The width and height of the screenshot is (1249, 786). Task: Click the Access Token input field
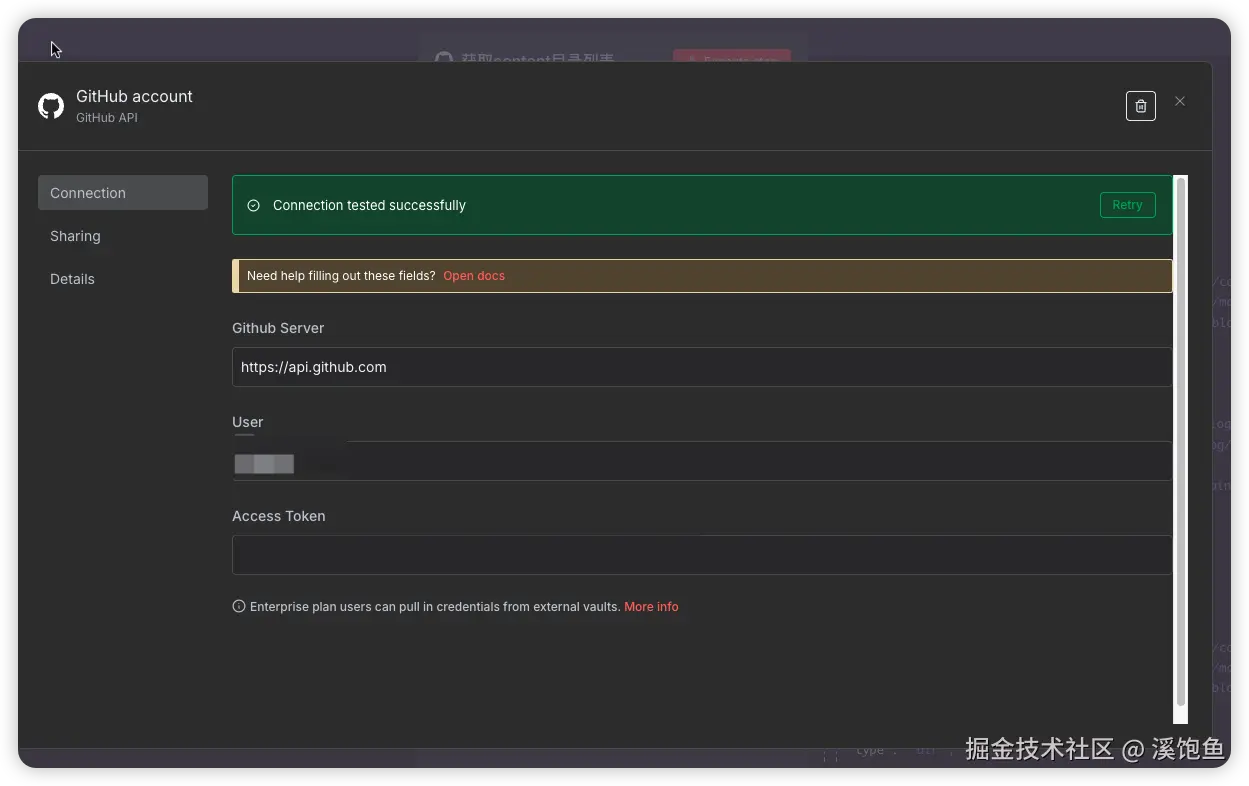(x=702, y=555)
